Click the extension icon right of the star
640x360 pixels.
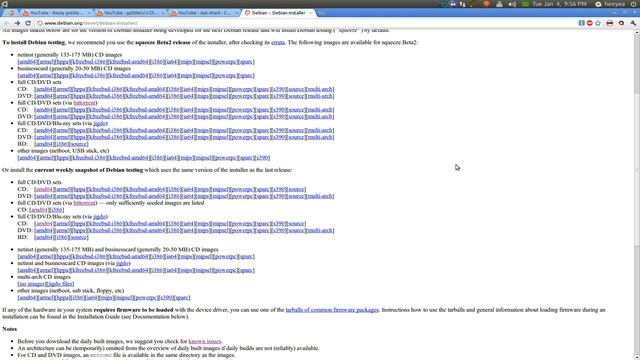click(609, 23)
